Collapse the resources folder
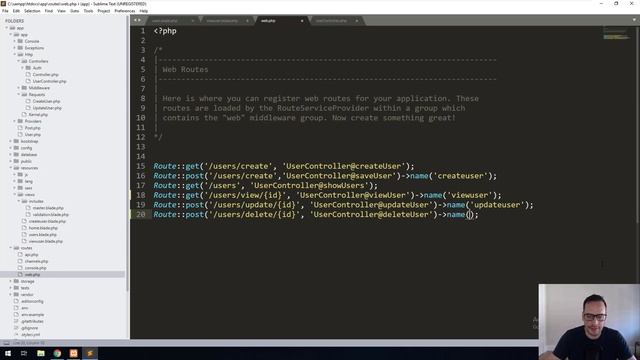This screenshot has width=640, height=360. click(11, 168)
